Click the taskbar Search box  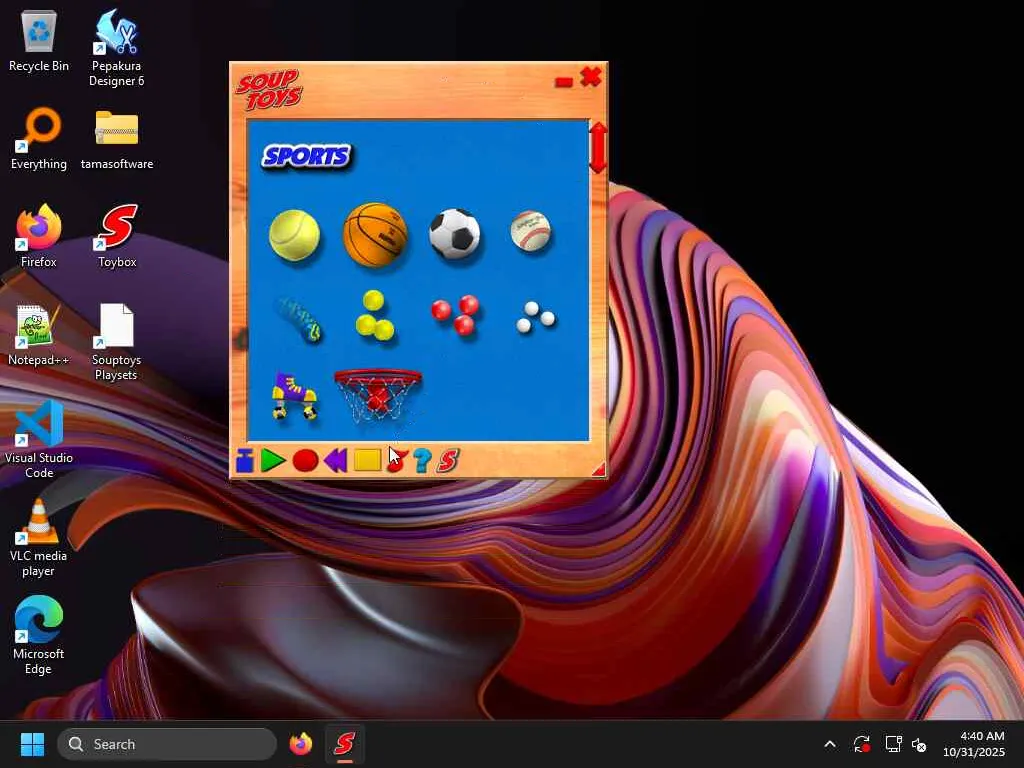(167, 744)
